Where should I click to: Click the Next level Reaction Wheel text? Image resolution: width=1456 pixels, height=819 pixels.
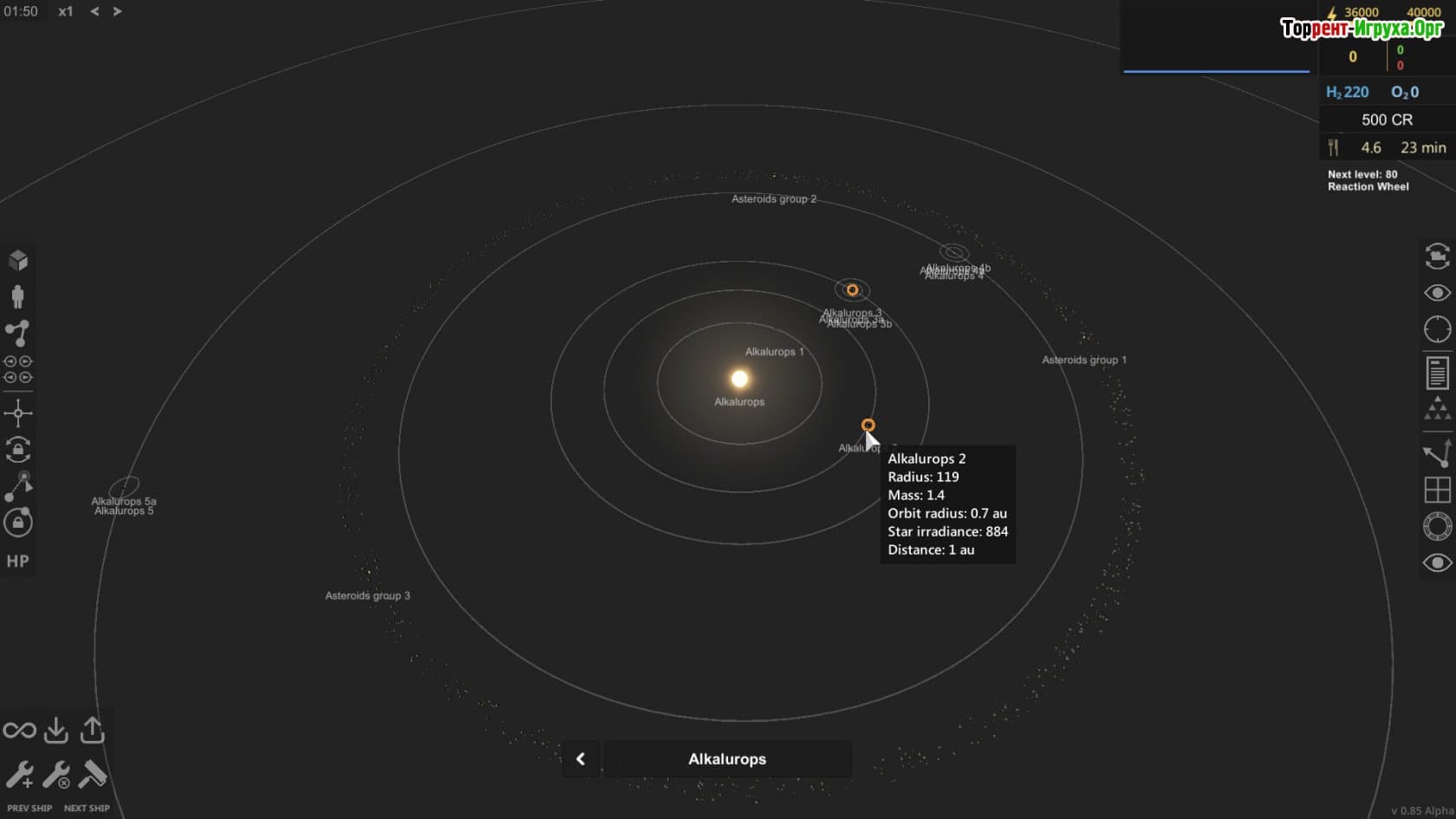[x=1368, y=180]
